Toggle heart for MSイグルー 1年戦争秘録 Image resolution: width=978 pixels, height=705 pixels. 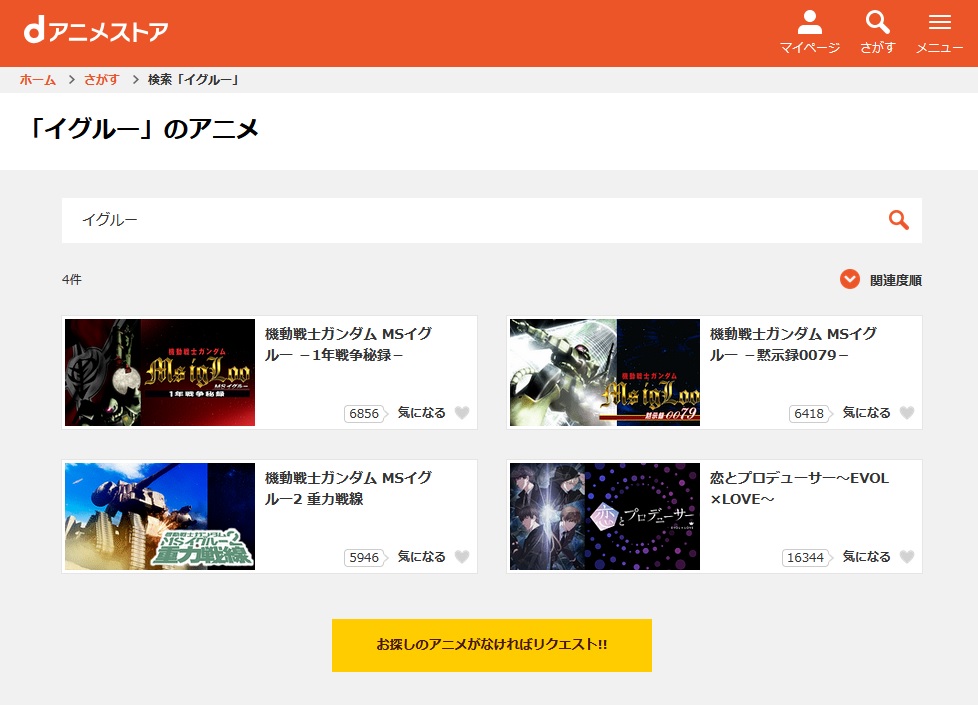462,413
